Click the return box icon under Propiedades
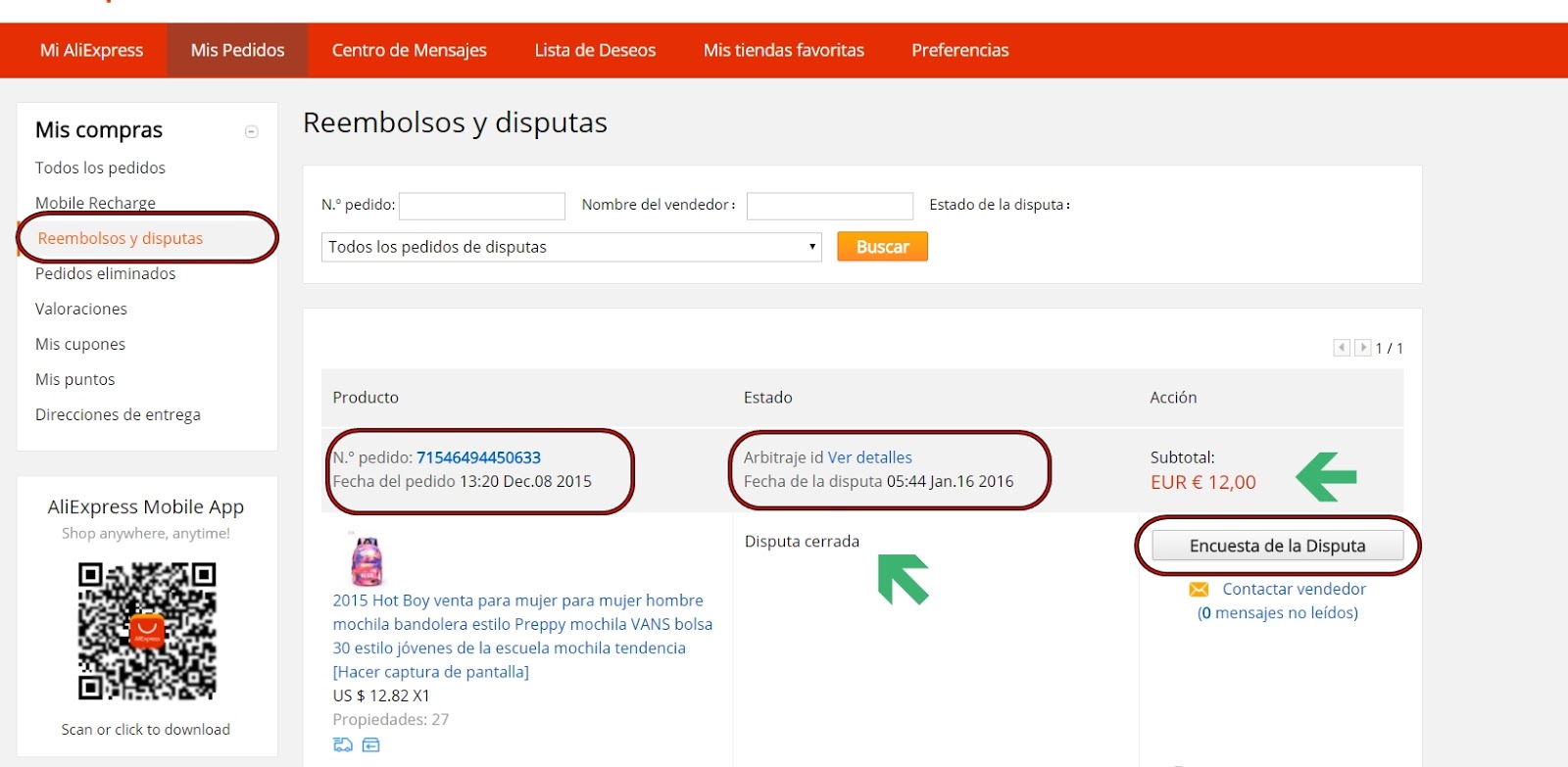 370,745
